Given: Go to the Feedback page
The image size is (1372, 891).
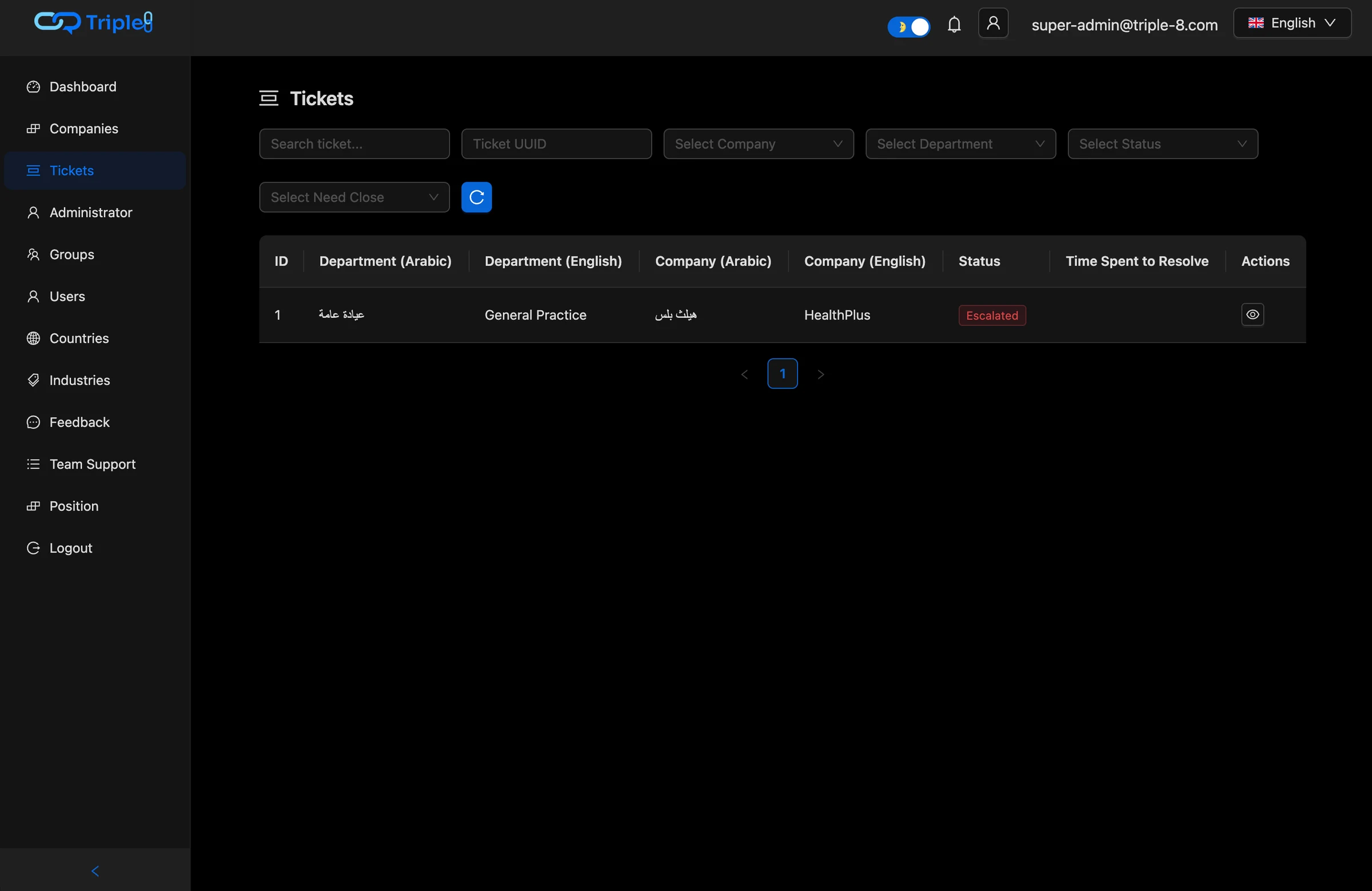Looking at the screenshot, I should [95, 422].
